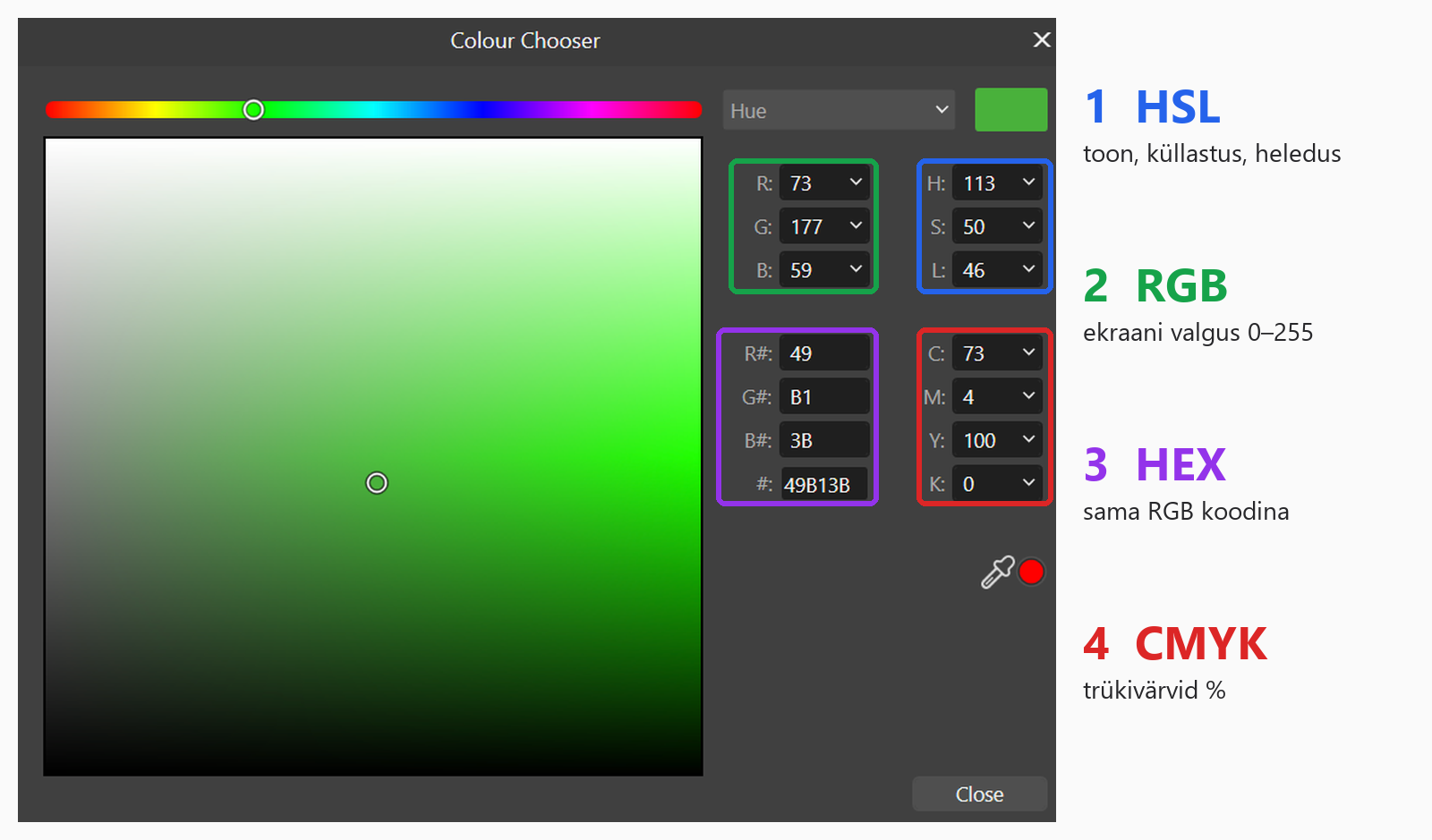Viewport: 1432px width, 840px height.
Task: Expand the H value dropdown arrow
Action: (1028, 182)
